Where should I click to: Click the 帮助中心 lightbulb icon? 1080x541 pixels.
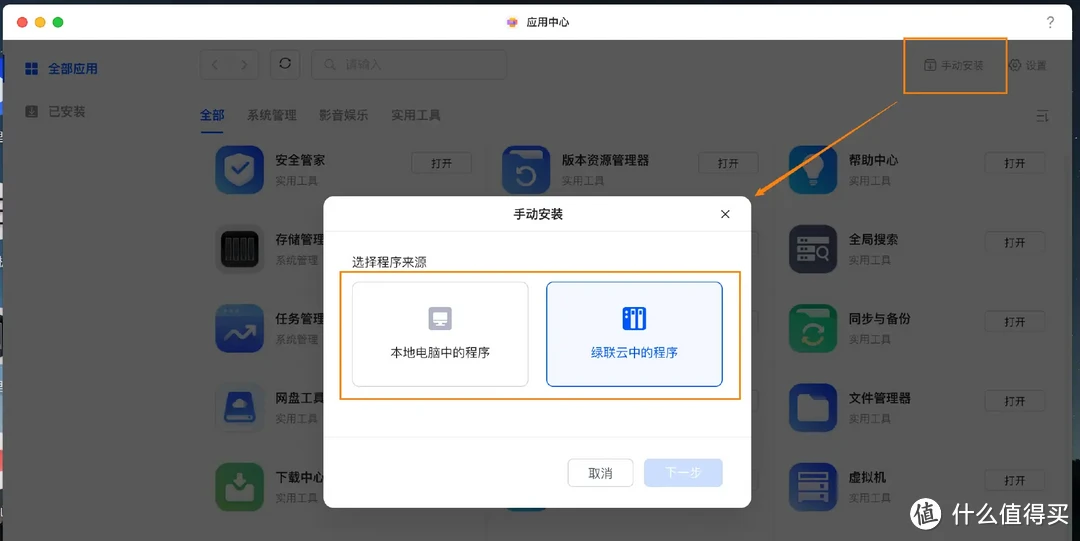coord(813,170)
